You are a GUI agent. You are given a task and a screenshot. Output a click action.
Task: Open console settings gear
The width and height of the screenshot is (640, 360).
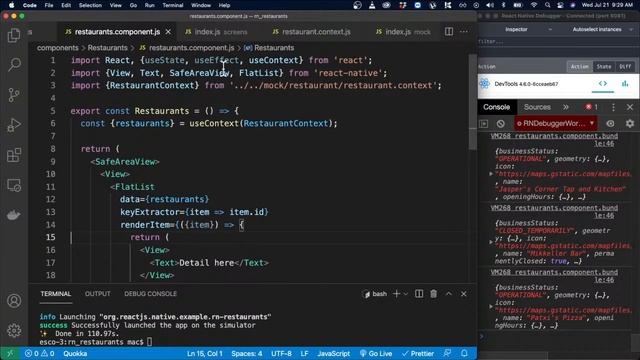pos(630,123)
